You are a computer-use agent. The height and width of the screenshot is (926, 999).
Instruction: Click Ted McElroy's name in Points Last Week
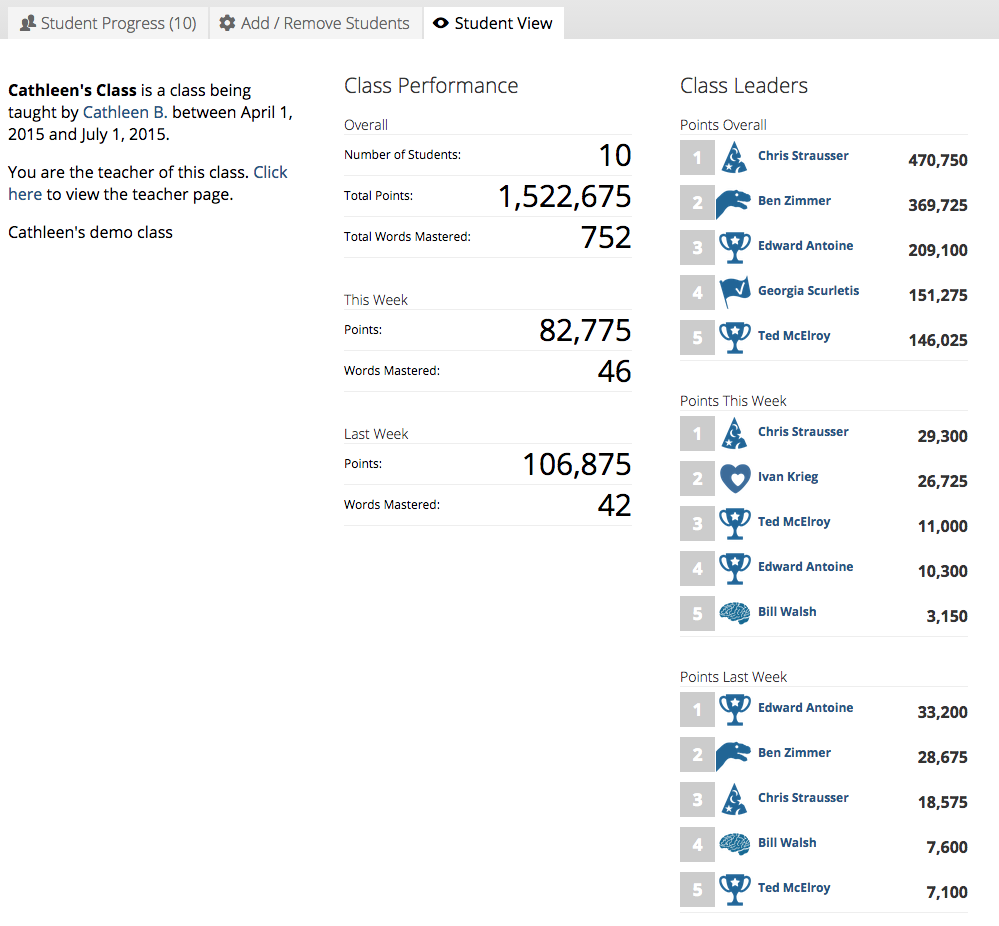[x=793, y=888]
